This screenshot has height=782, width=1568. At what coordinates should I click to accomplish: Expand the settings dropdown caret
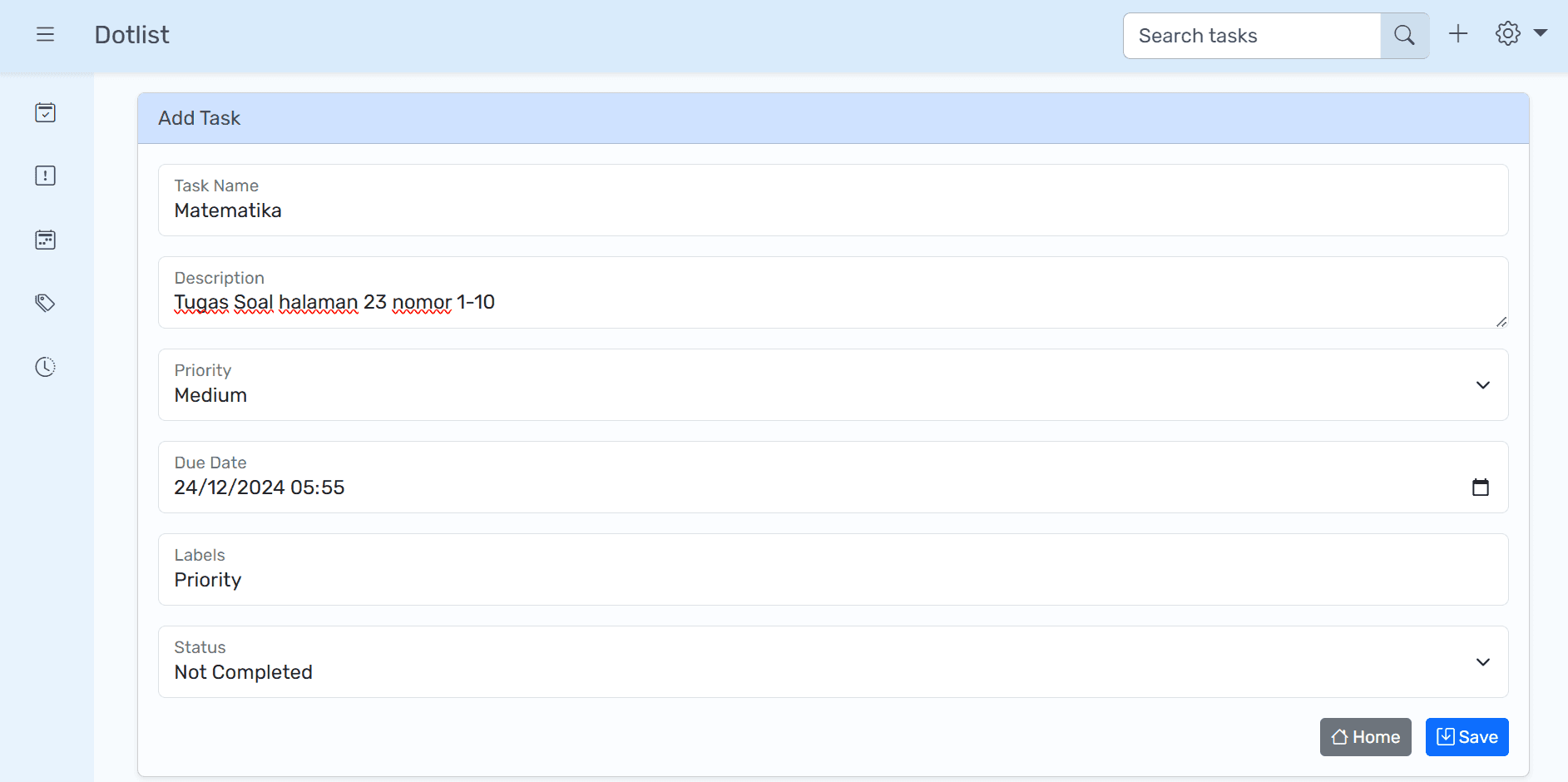[1541, 33]
